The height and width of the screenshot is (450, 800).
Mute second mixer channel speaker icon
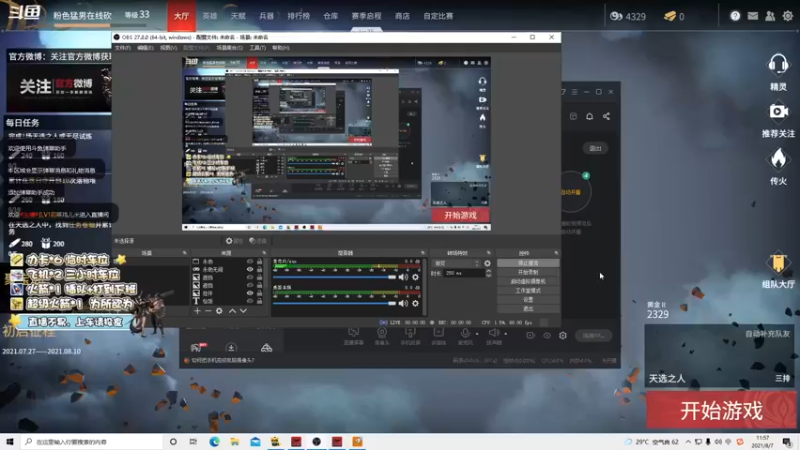point(403,303)
